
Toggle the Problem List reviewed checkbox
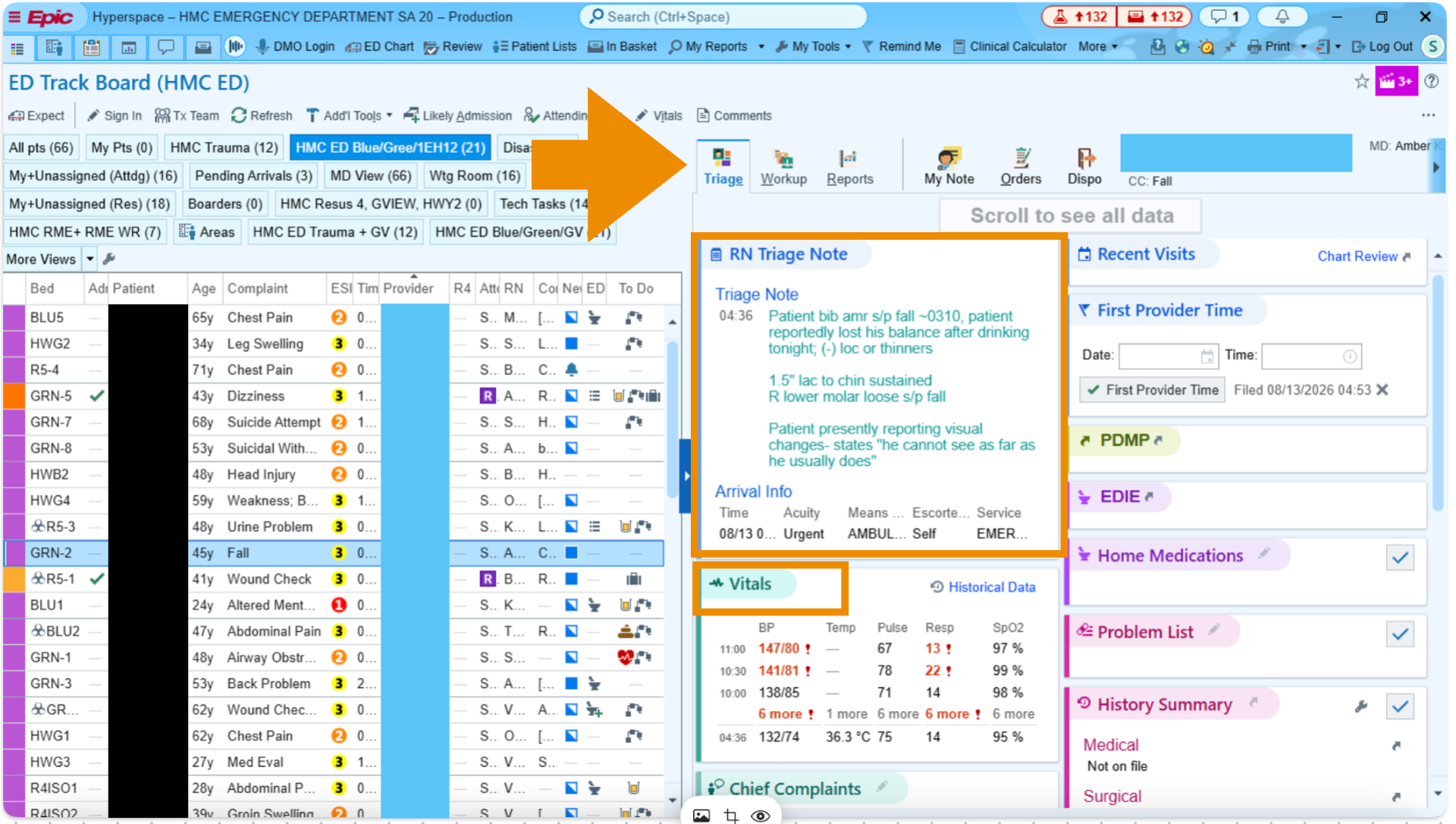[x=1400, y=634]
